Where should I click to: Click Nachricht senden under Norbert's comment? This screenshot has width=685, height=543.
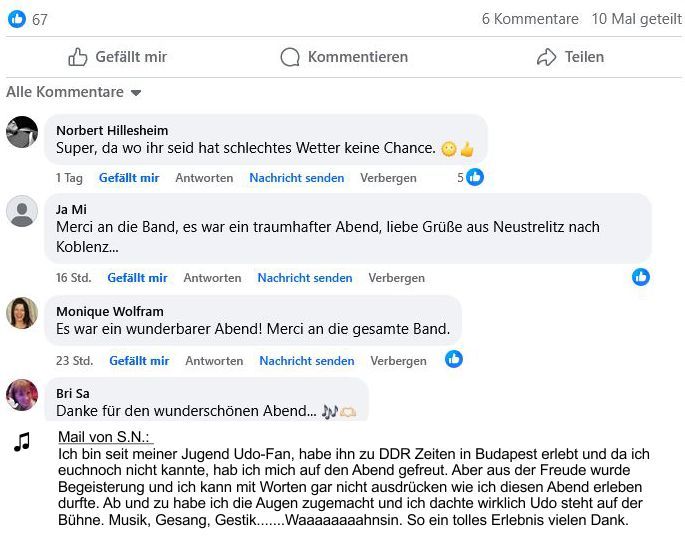[296, 178]
